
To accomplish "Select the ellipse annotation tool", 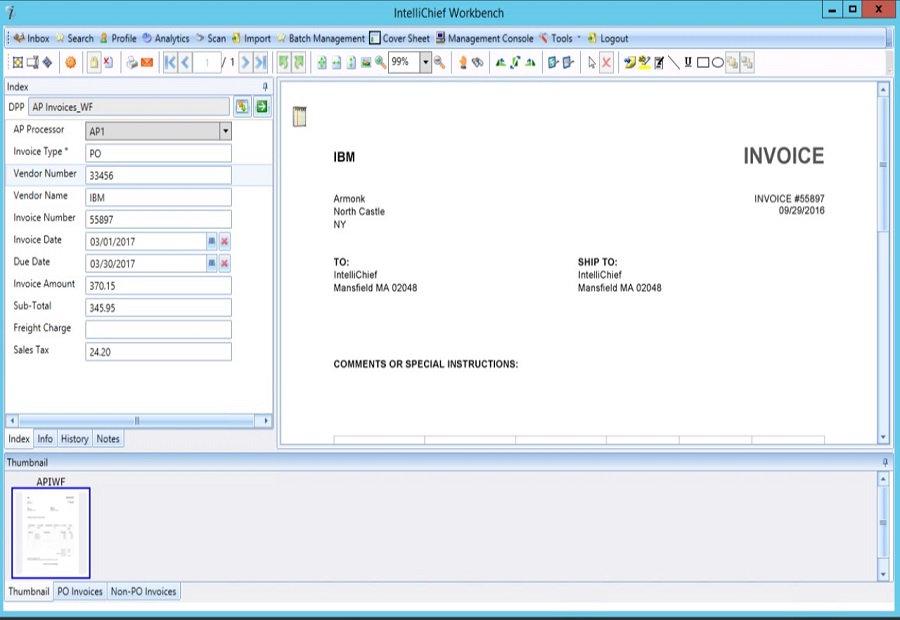I will tap(717, 63).
